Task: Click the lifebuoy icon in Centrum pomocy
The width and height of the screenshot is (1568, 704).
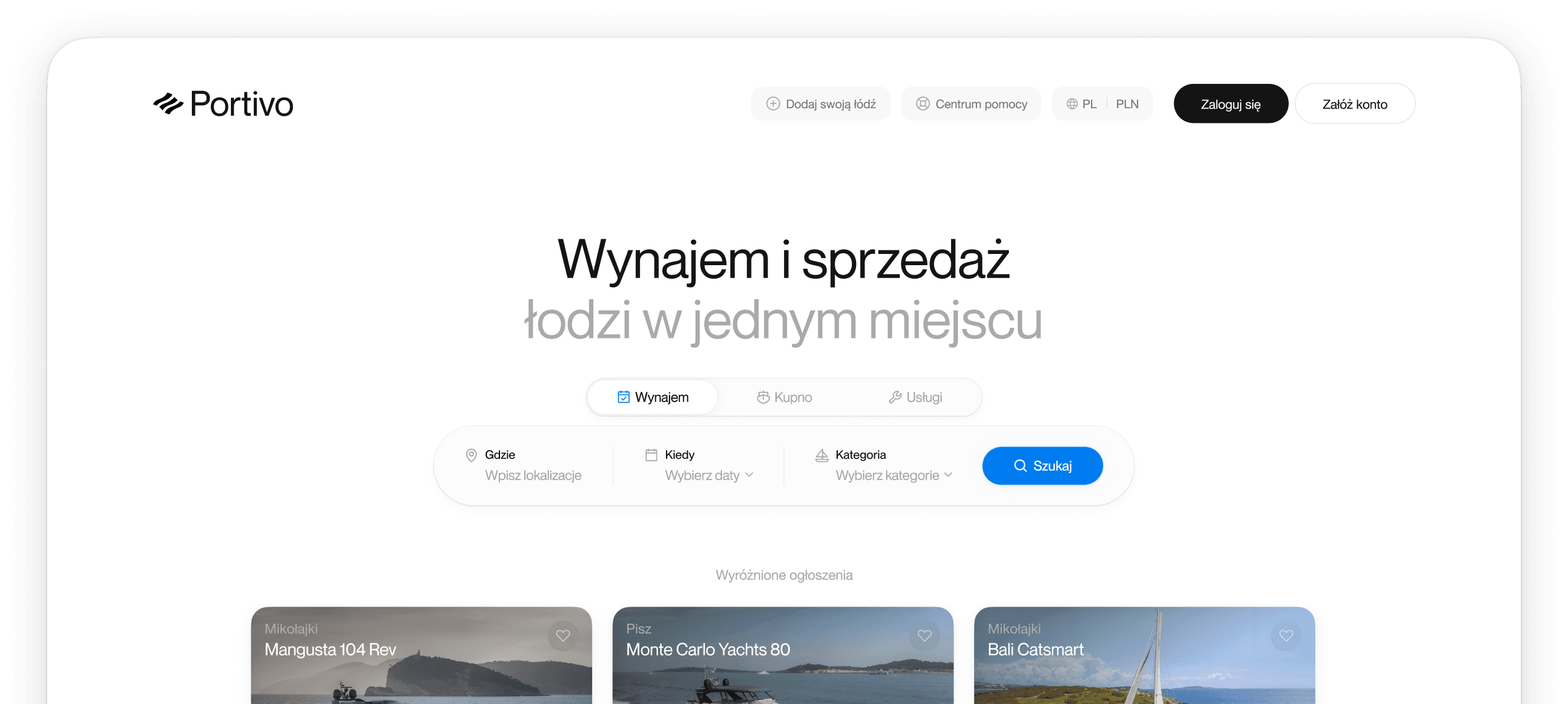Action: (x=922, y=103)
